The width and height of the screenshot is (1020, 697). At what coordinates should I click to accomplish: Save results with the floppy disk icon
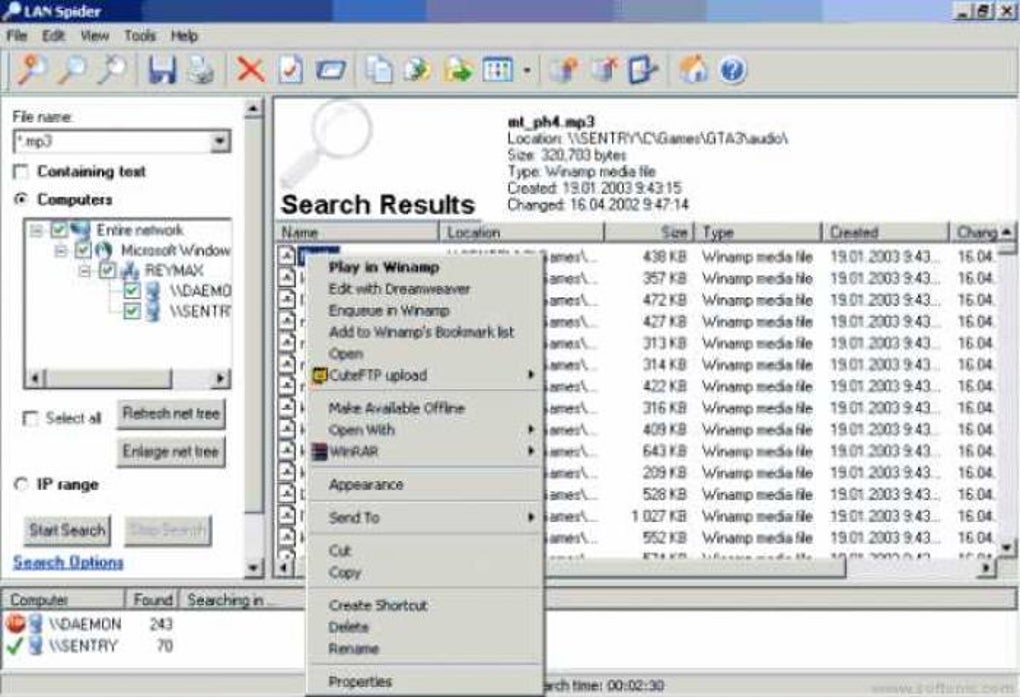162,70
